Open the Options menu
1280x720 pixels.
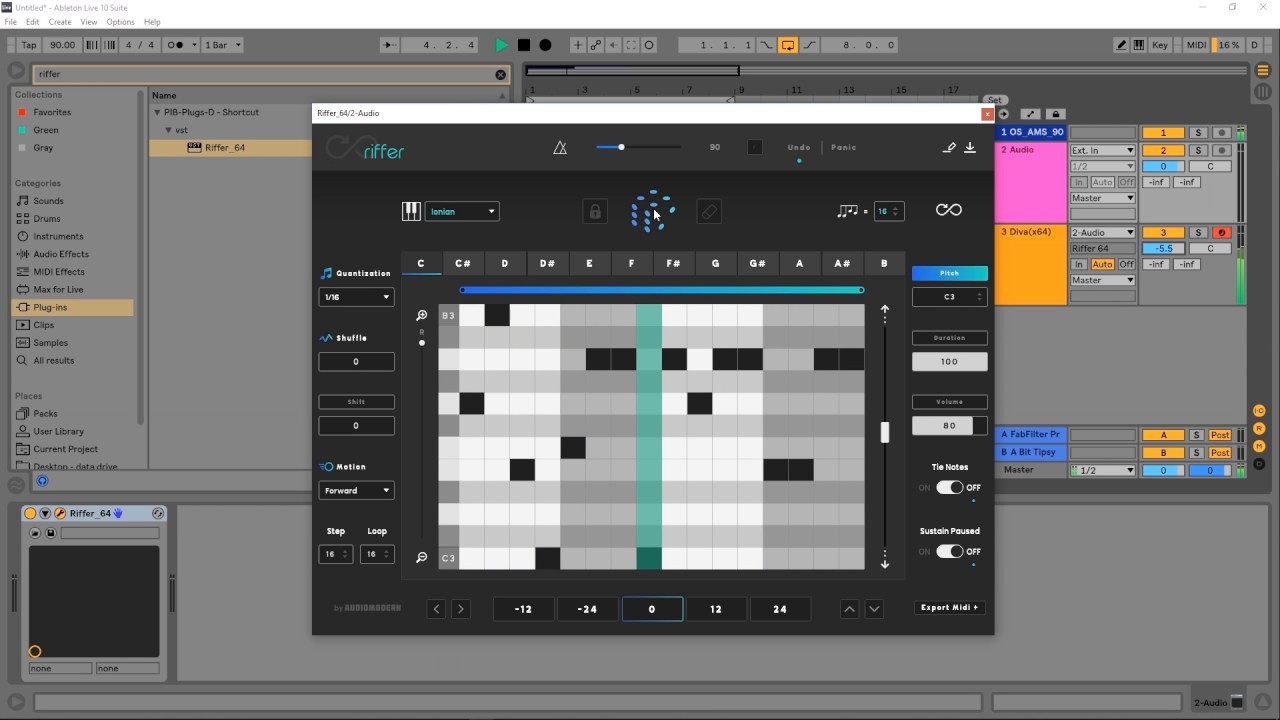(120, 22)
